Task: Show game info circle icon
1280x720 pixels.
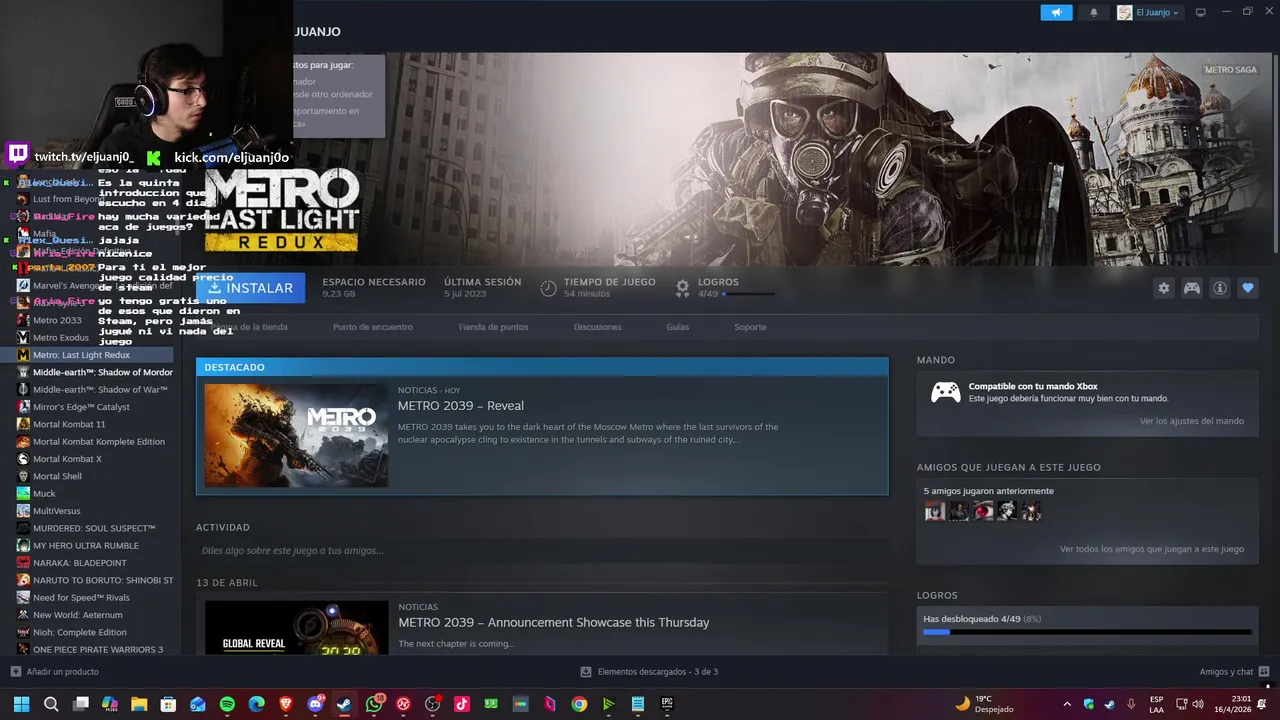Action: coord(1220,288)
